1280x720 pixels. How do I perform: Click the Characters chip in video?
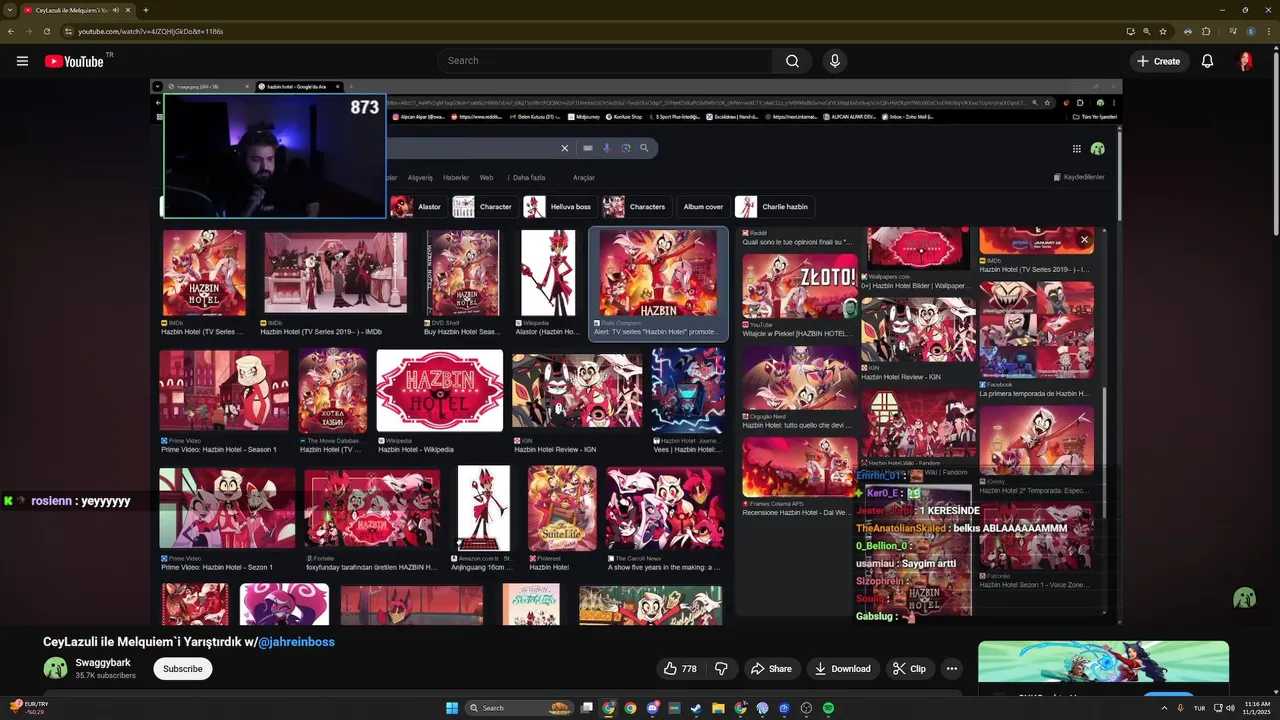click(x=636, y=207)
